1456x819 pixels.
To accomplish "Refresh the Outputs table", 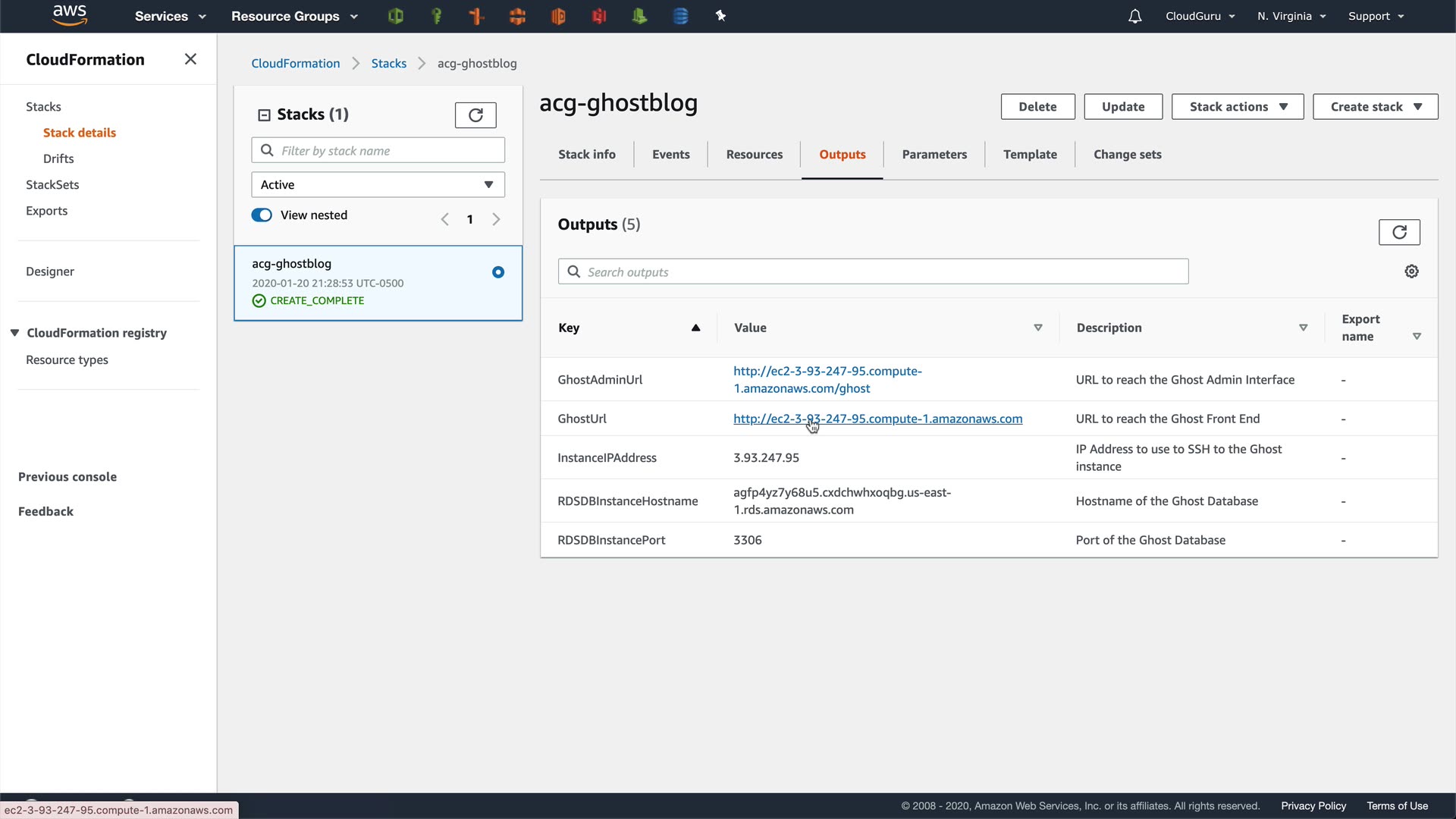I will (x=1399, y=232).
